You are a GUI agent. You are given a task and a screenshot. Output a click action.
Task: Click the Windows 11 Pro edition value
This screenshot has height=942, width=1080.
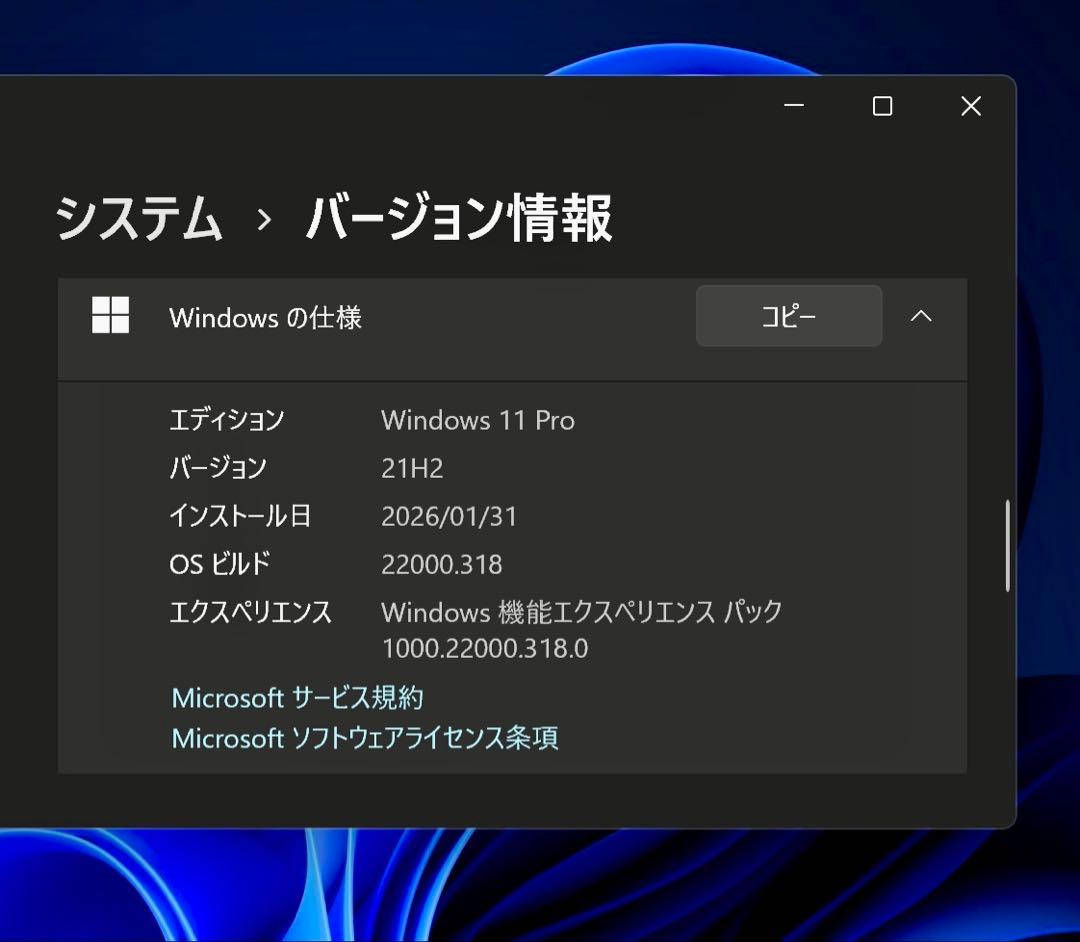coord(477,420)
